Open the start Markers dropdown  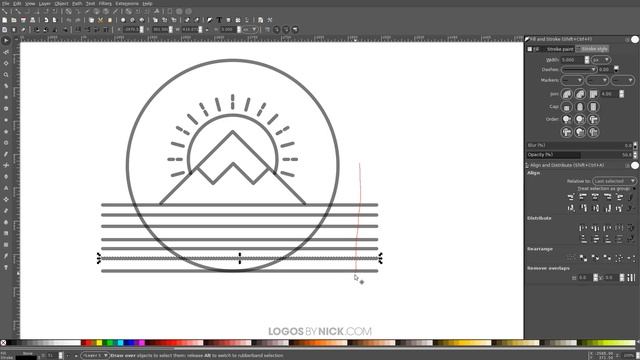click(x=572, y=80)
